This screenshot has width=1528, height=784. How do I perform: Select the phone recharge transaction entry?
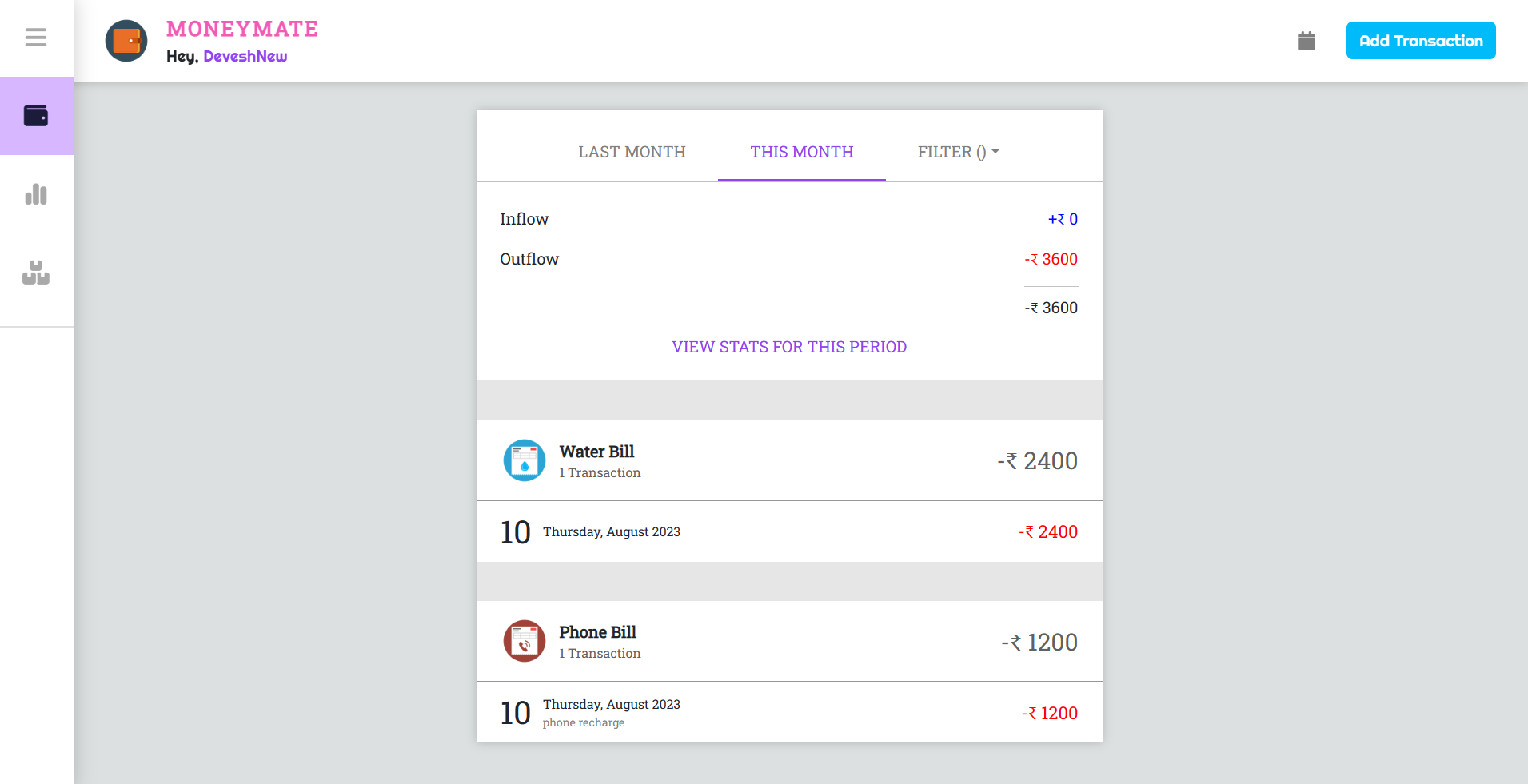coord(789,712)
